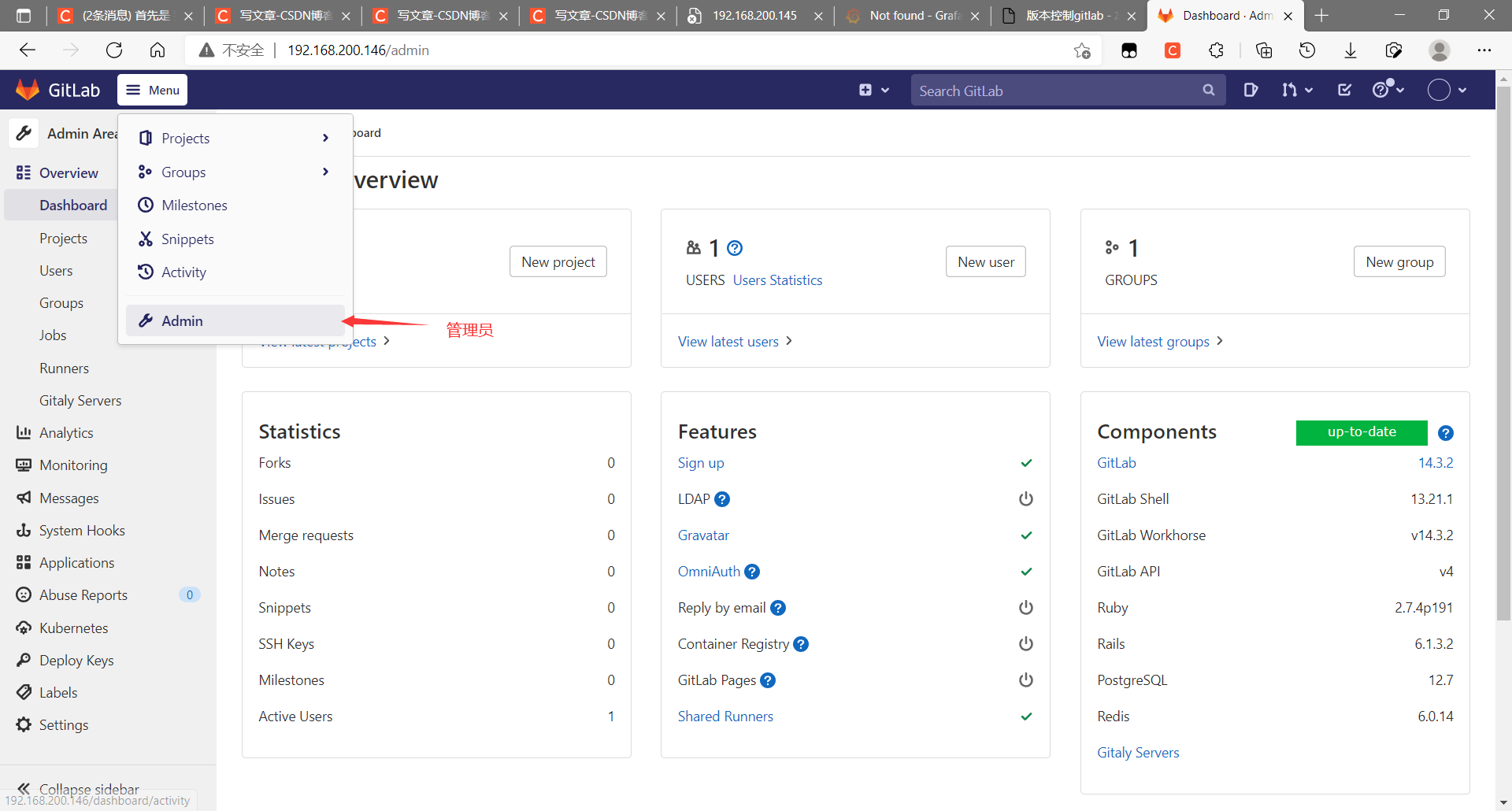The image size is (1512, 811).
Task: Select Activity in the menu
Action: (235, 272)
